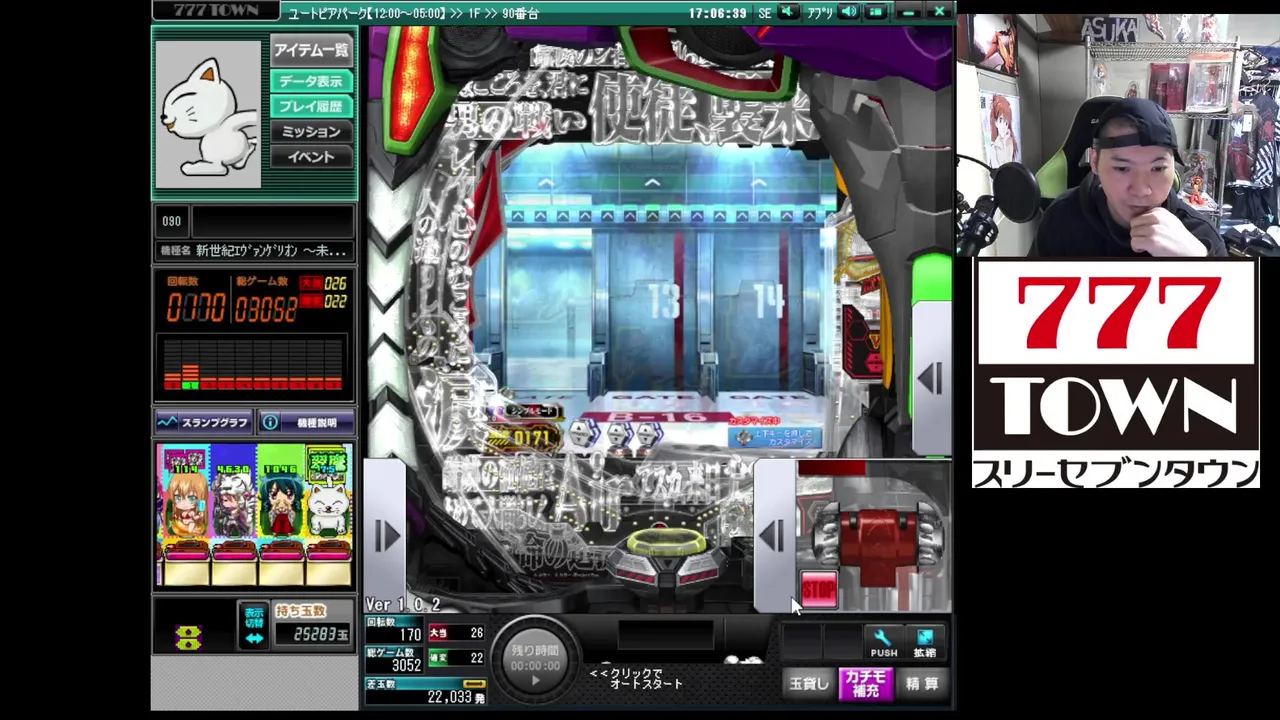This screenshot has height=720, width=1280.
Task: Click the 差玉数 22,033 value
Action: click(x=455, y=697)
